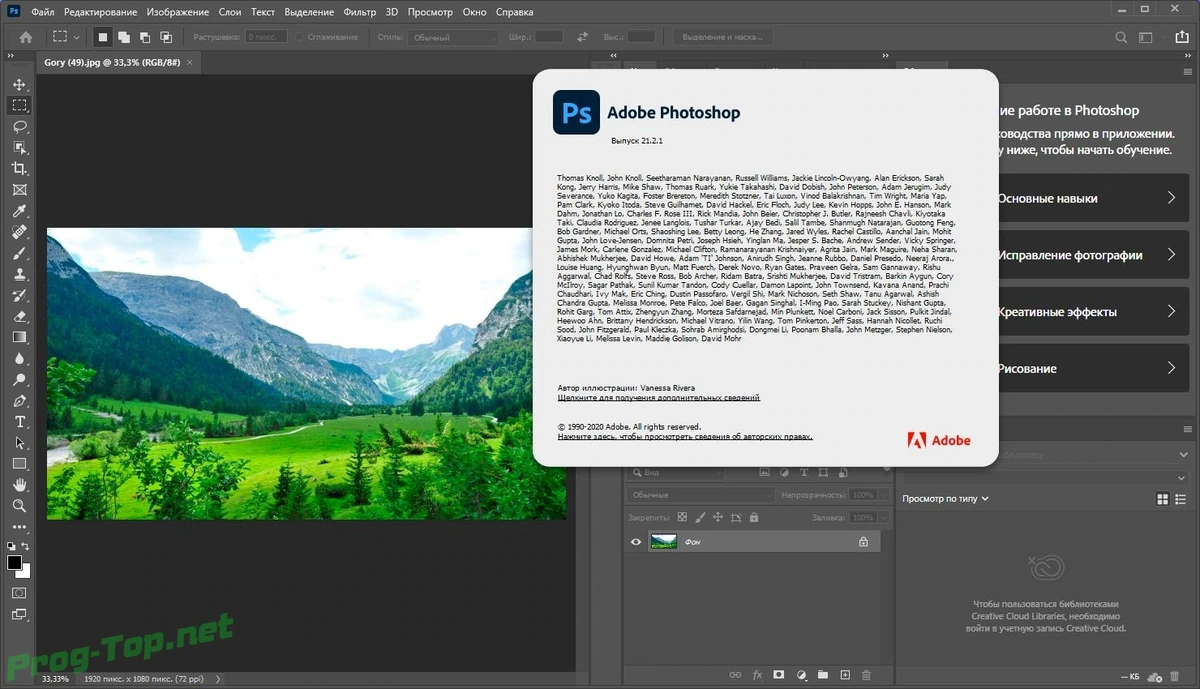Toggle lock all padlock in Закрепить row

click(x=754, y=518)
